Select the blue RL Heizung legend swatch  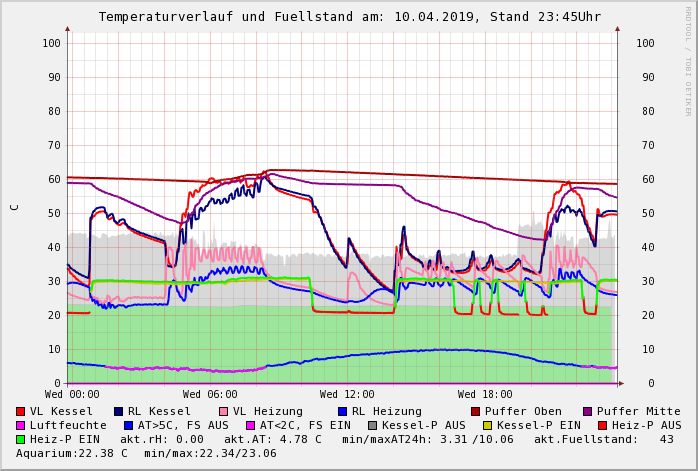click(x=342, y=411)
